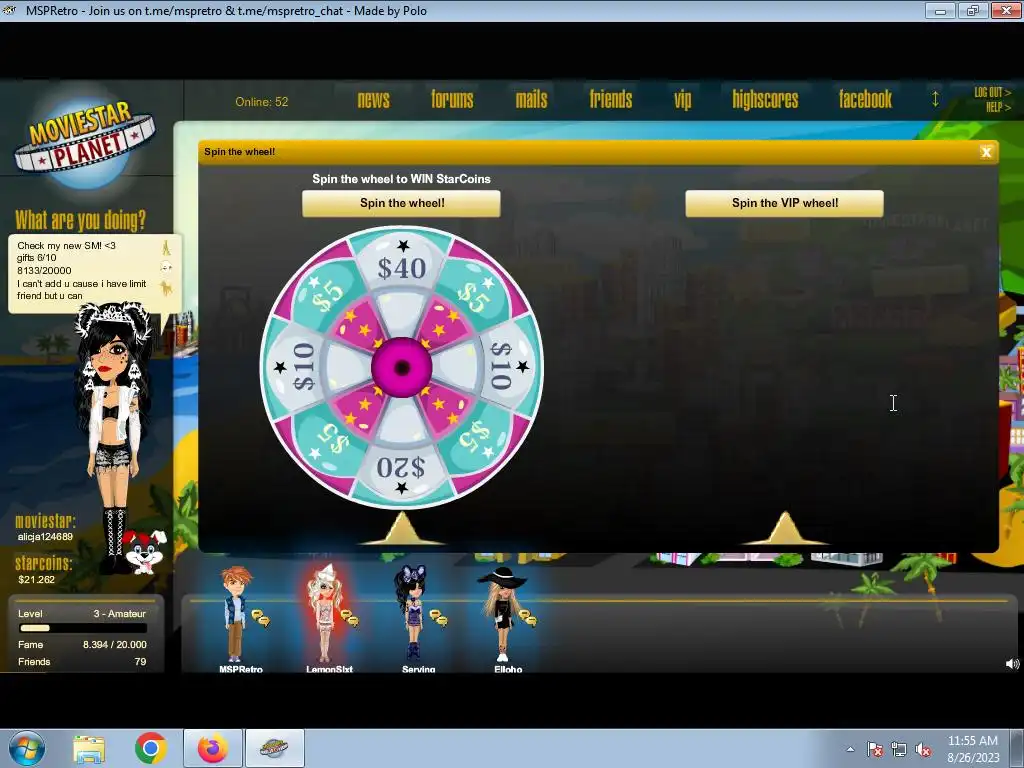The height and width of the screenshot is (768, 1024).
Task: Click the Spin the VIP wheel! button
Action: tap(784, 203)
